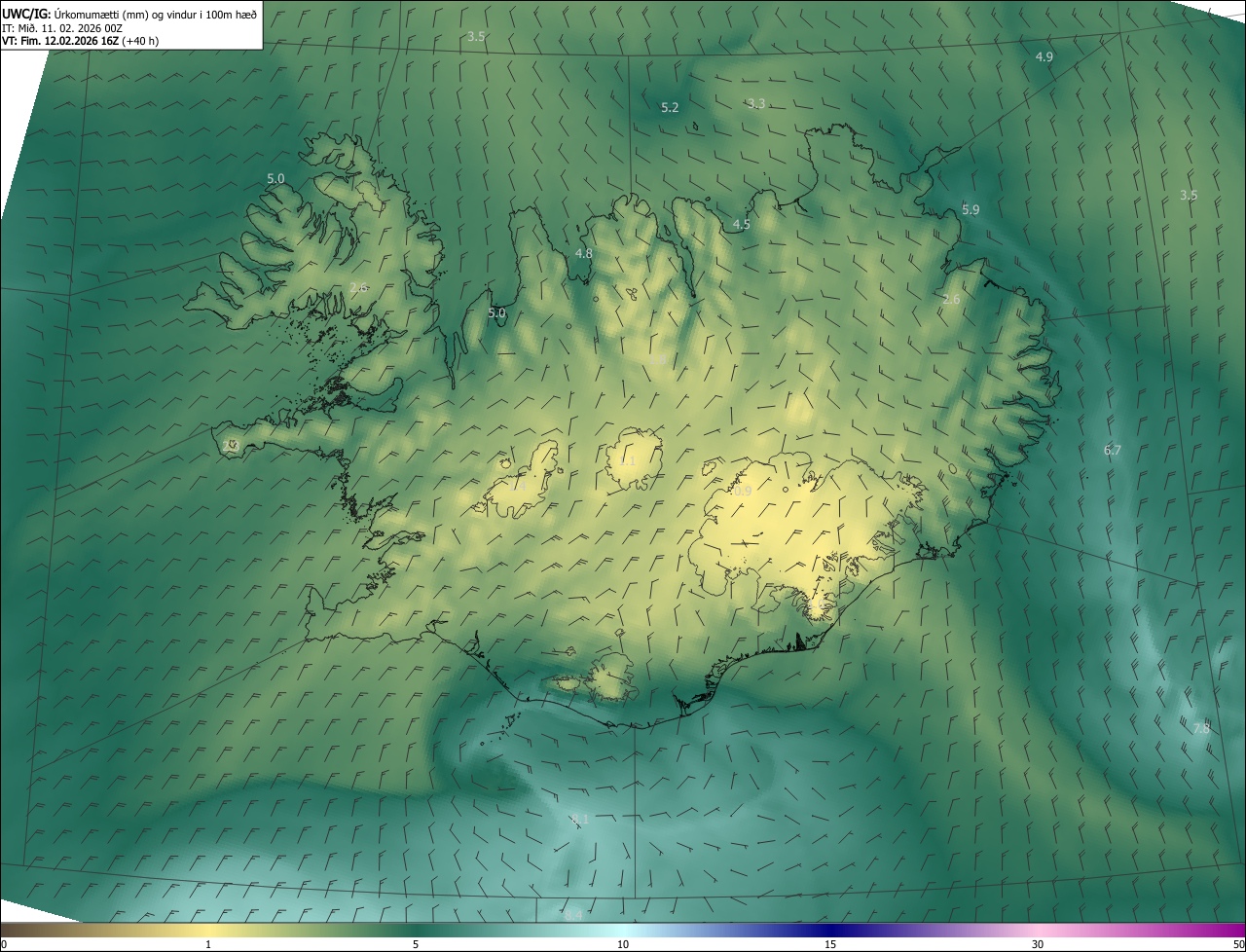Viewport: 1246px width, 952px height.
Task: Click the 5 tick on the colour scale
Action: point(416,944)
